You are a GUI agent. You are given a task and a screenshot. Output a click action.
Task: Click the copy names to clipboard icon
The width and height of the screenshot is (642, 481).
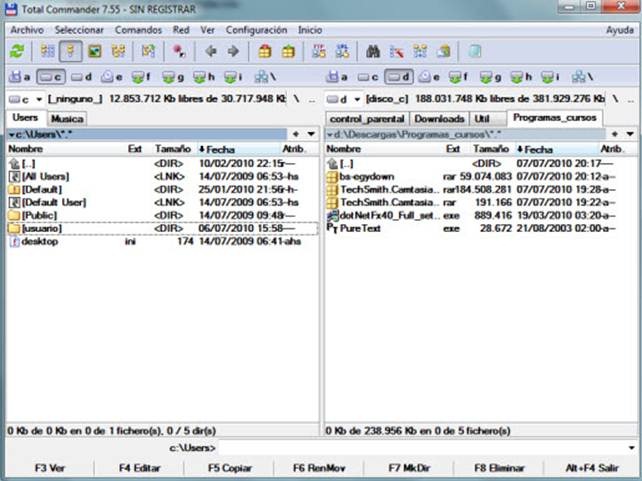point(443,51)
